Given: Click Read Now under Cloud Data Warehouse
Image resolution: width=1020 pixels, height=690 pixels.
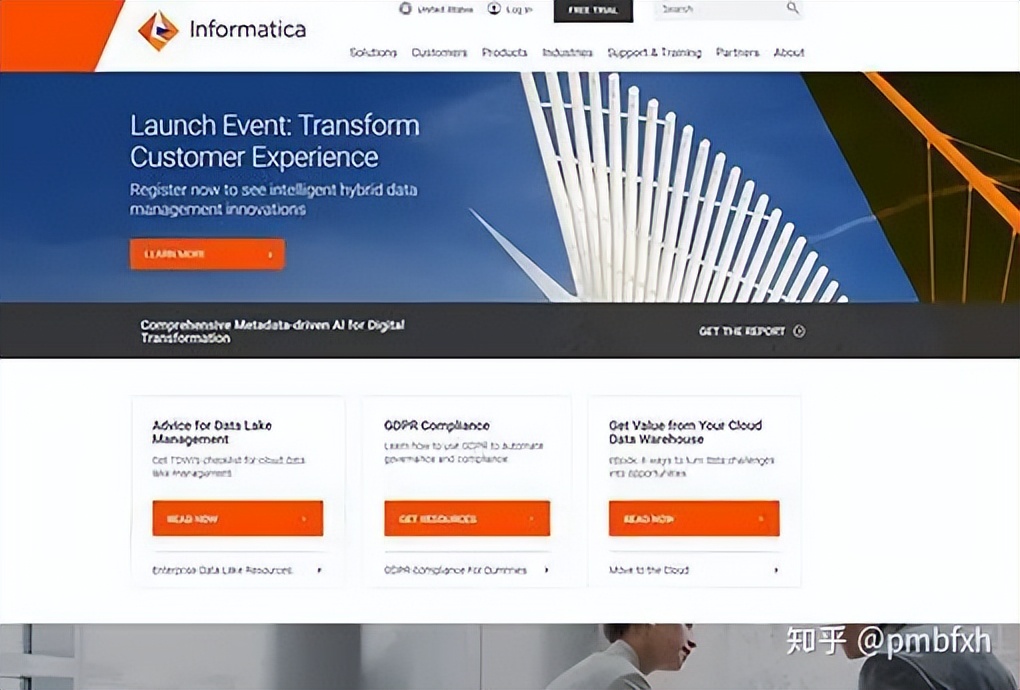Looking at the screenshot, I should point(694,518).
